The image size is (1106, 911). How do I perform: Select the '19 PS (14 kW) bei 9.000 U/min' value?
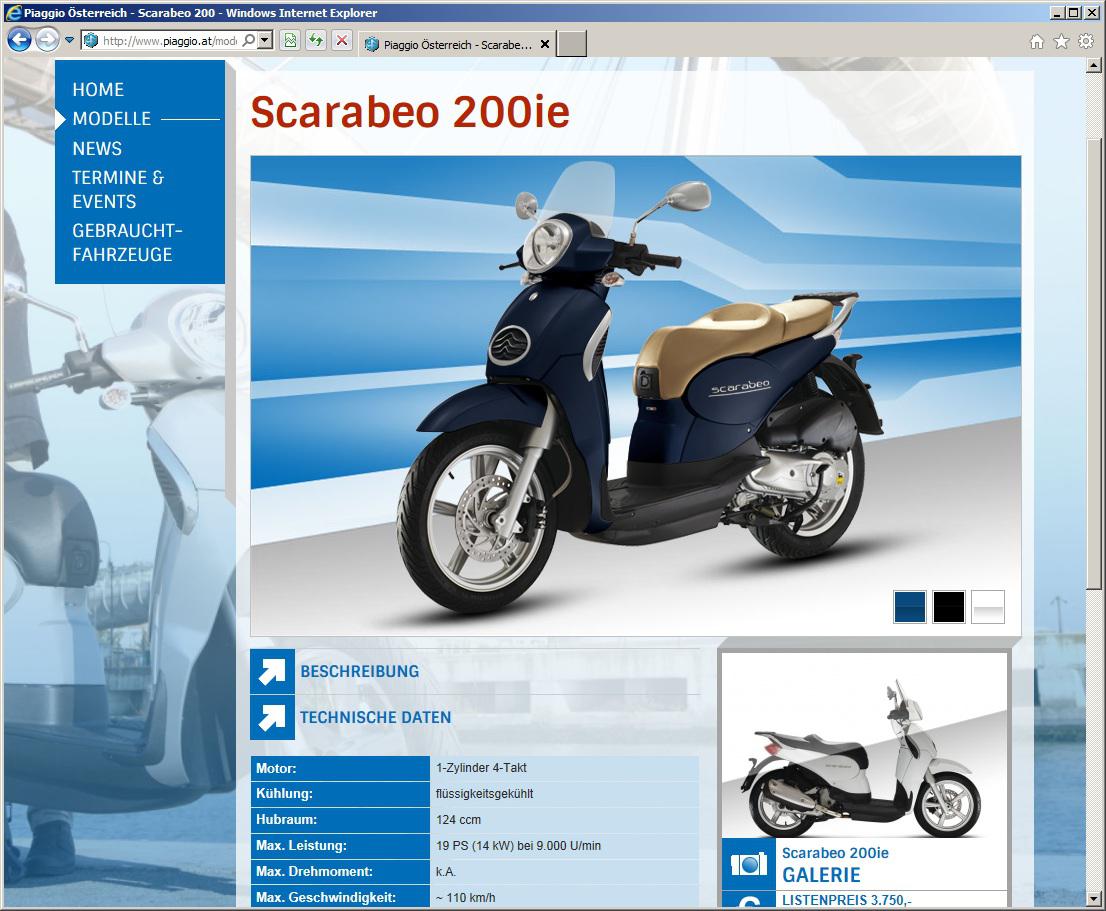coord(518,845)
